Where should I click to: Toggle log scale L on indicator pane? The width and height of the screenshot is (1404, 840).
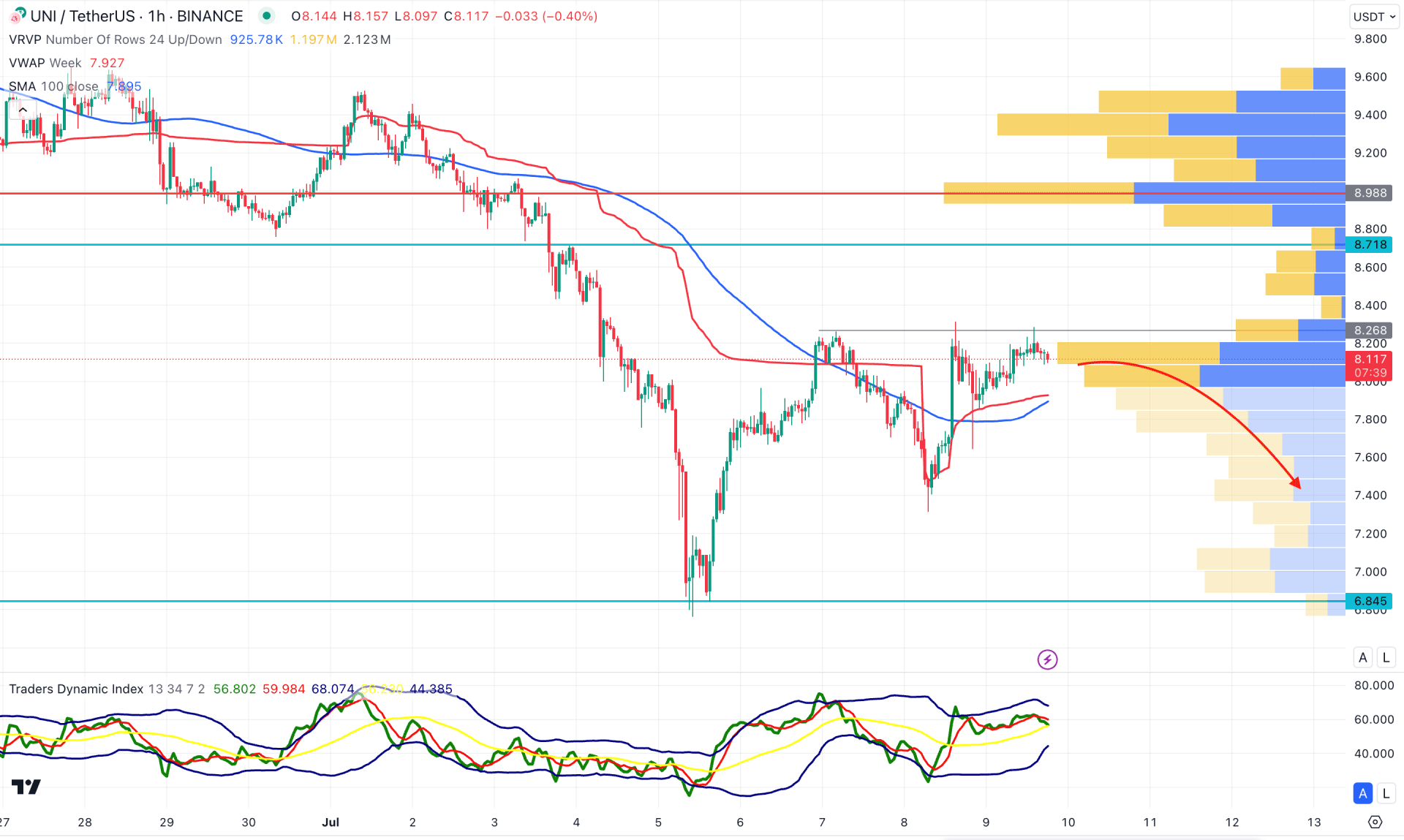[x=1386, y=793]
